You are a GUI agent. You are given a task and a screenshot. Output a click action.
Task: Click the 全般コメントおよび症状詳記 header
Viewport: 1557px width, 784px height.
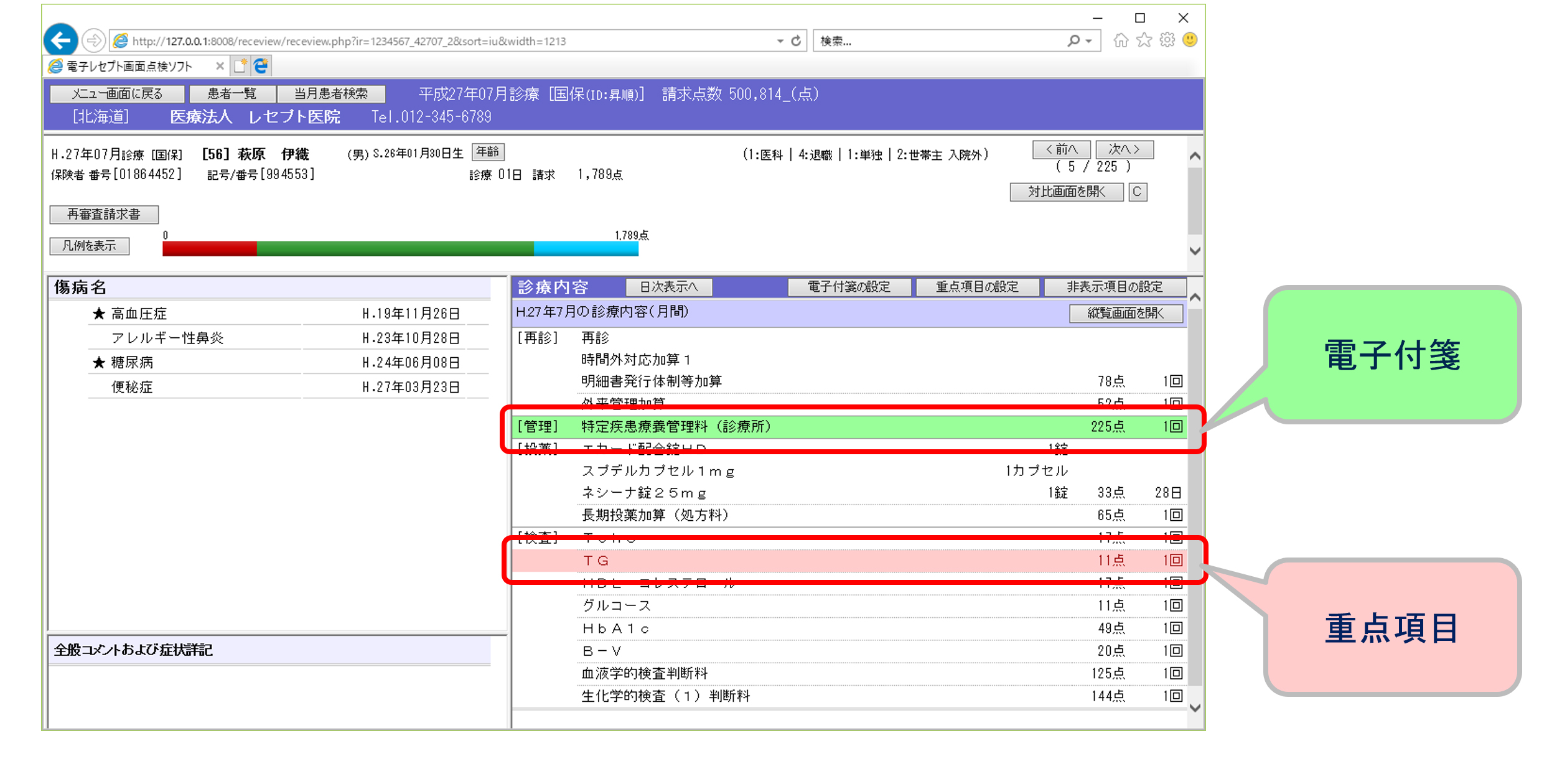(270, 650)
